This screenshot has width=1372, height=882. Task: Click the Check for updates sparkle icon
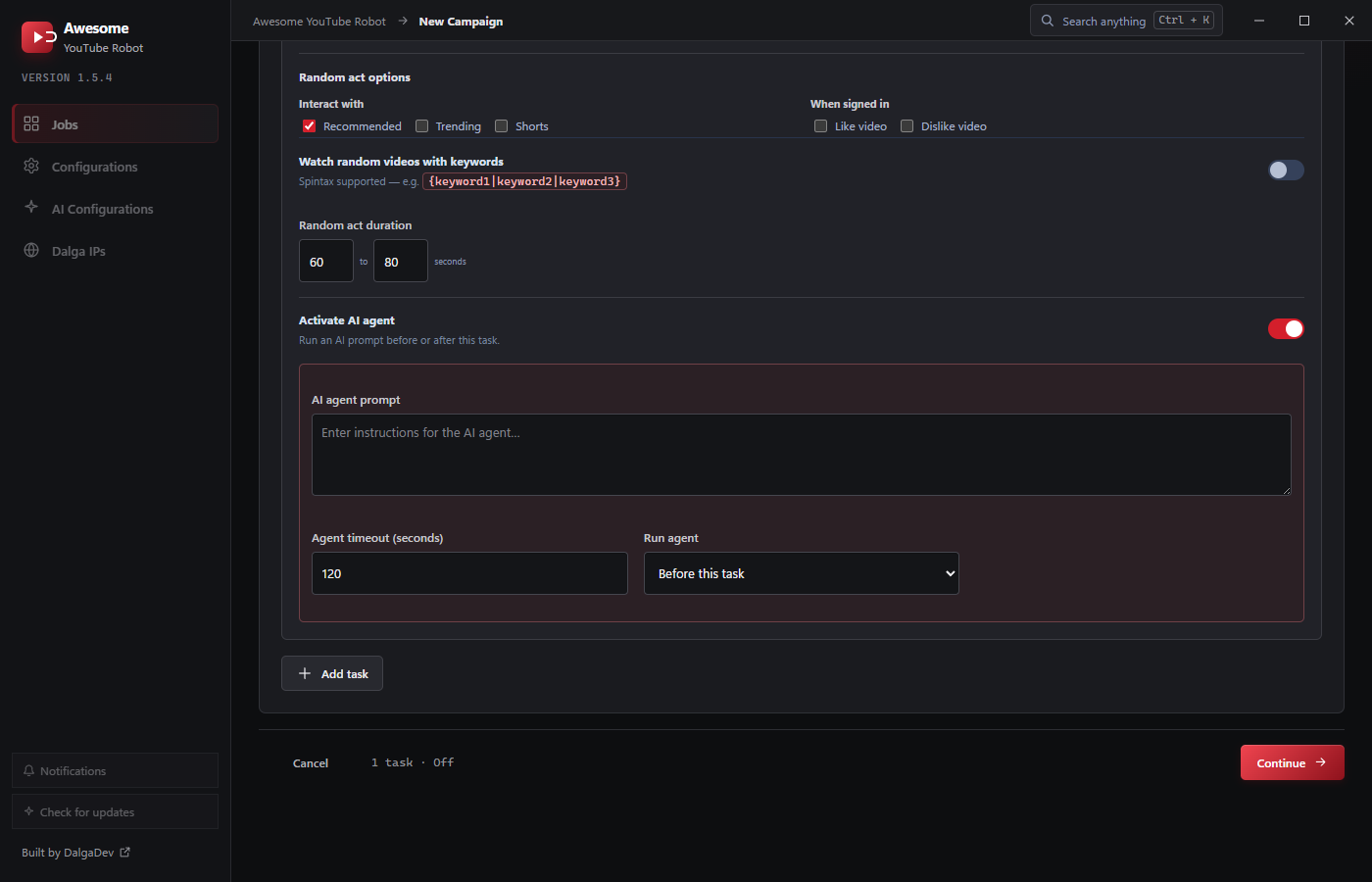[x=28, y=811]
